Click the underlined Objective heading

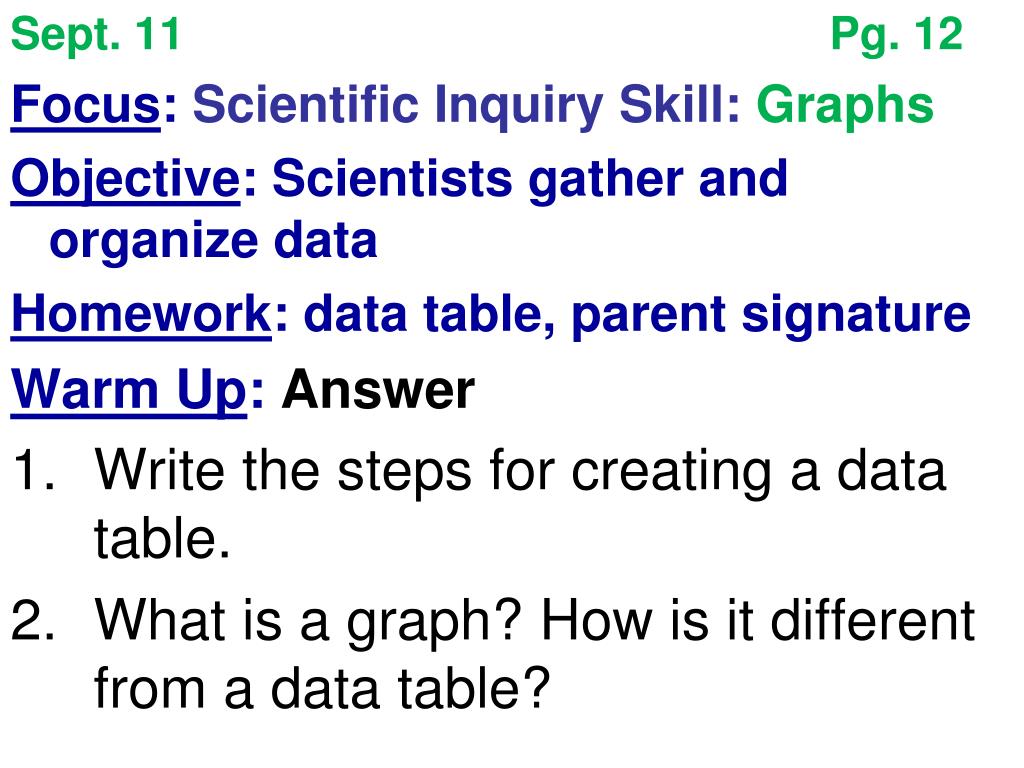125,180
